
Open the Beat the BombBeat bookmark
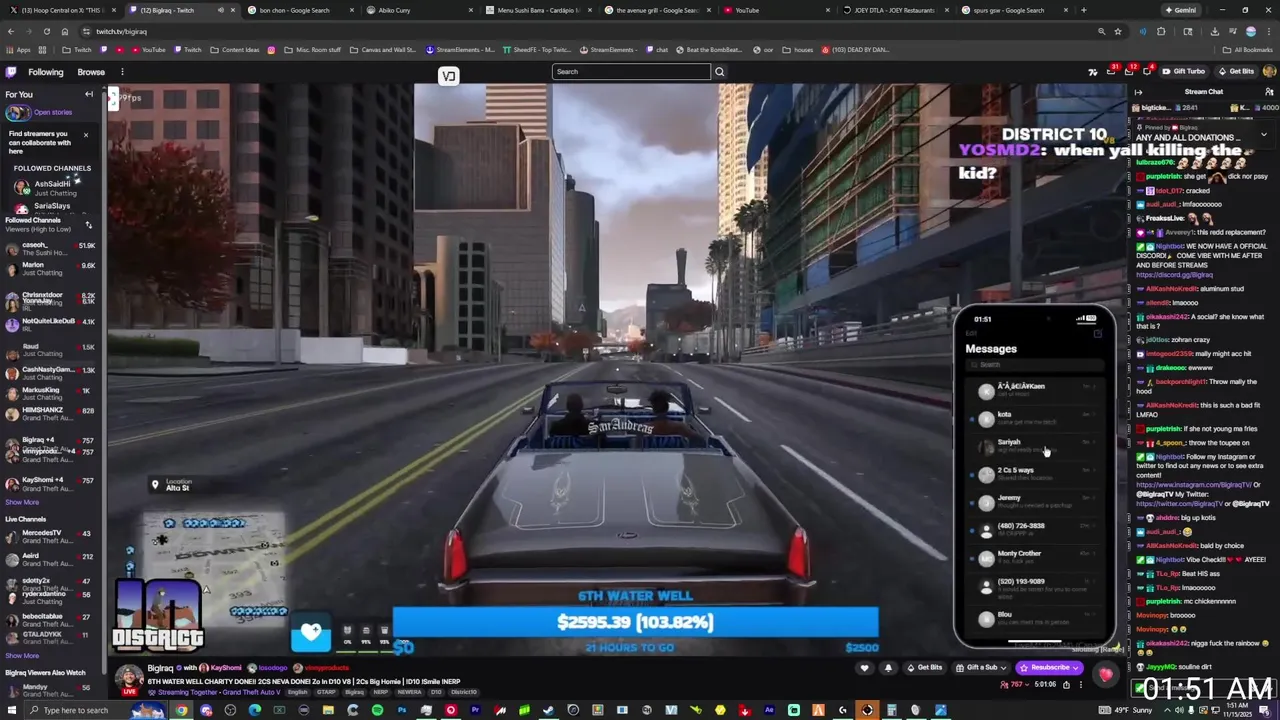[x=709, y=50]
